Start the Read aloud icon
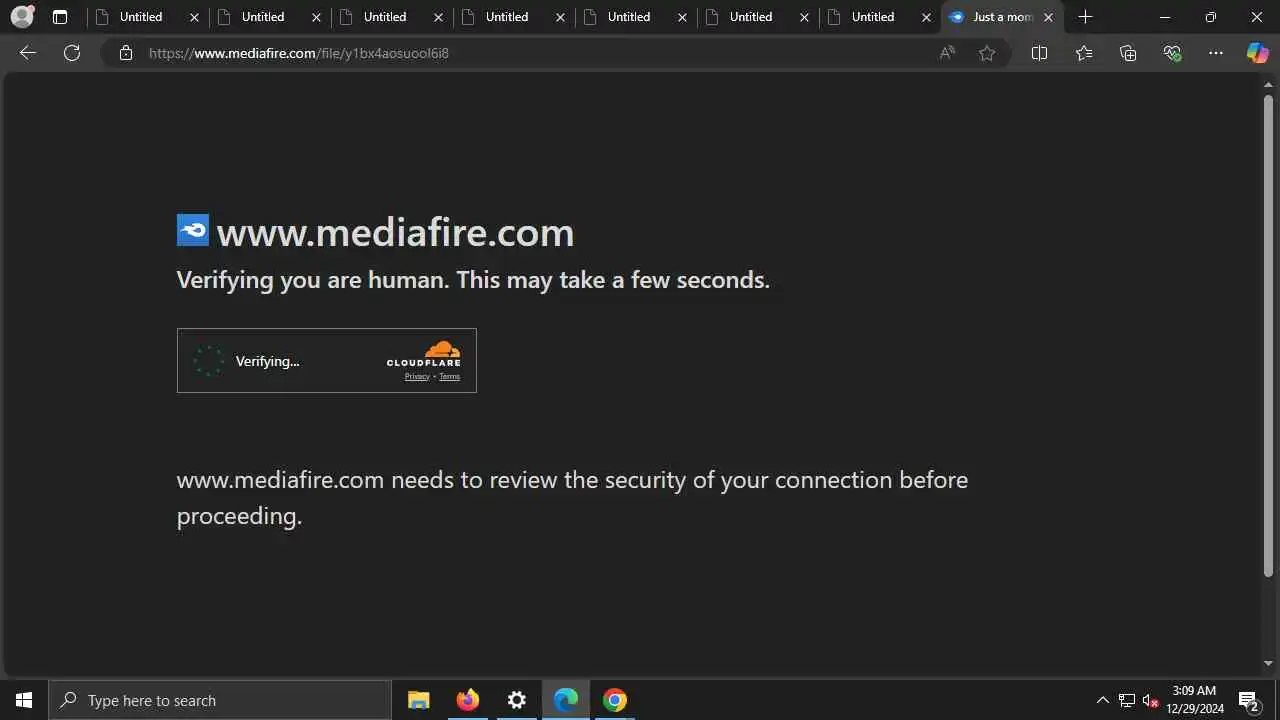This screenshot has width=1280, height=720. pos(947,53)
